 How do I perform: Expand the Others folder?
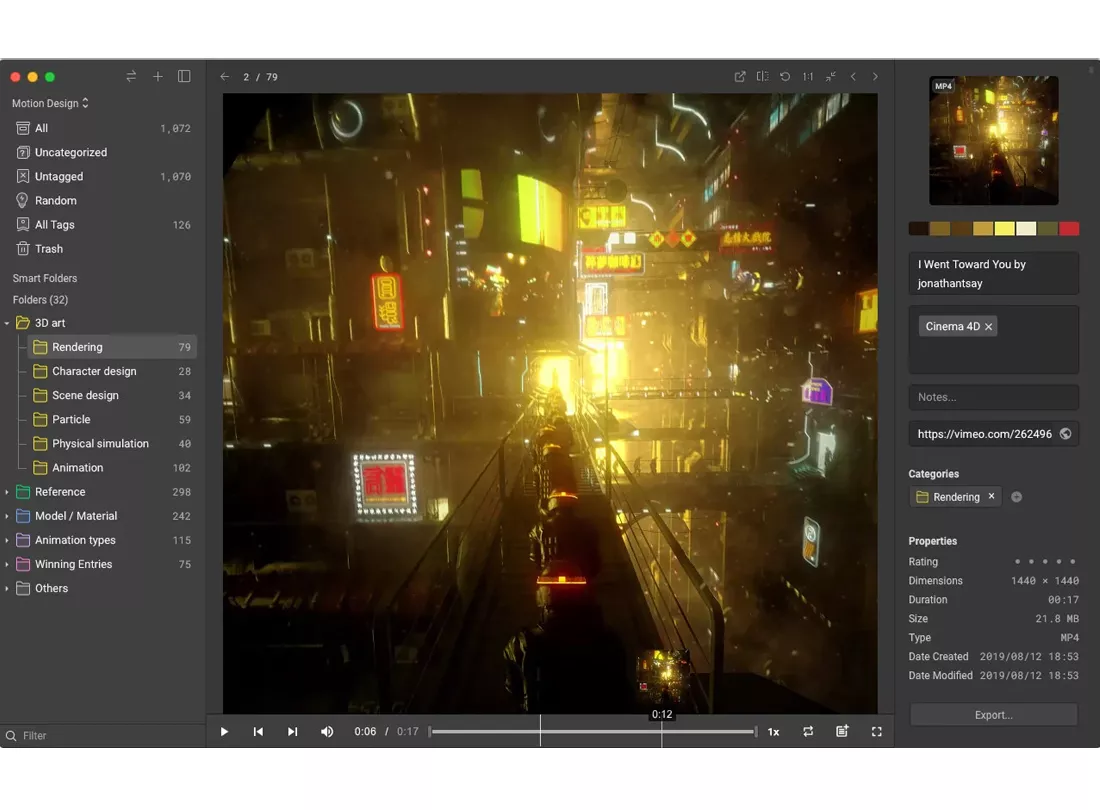click(7, 588)
